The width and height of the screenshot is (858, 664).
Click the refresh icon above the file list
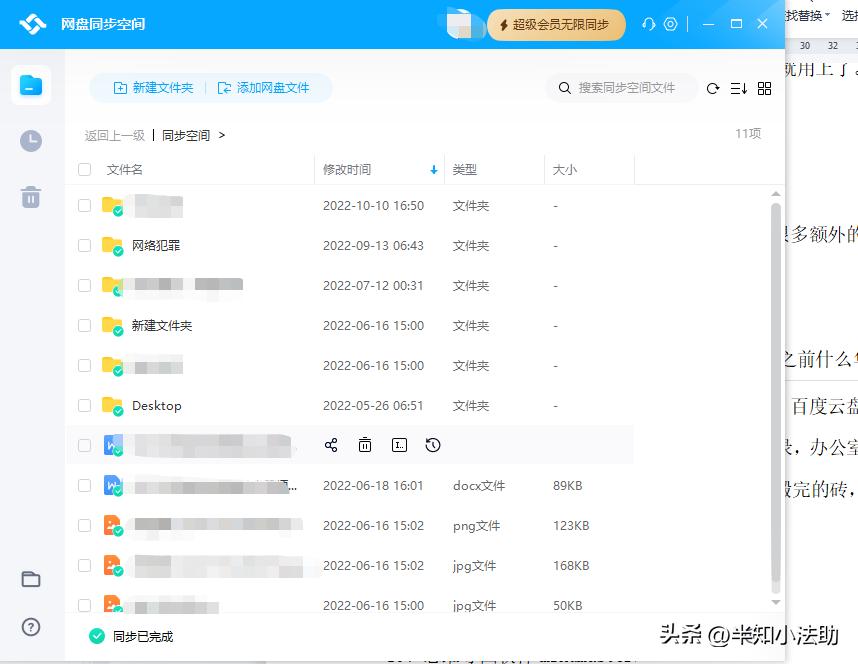point(713,88)
